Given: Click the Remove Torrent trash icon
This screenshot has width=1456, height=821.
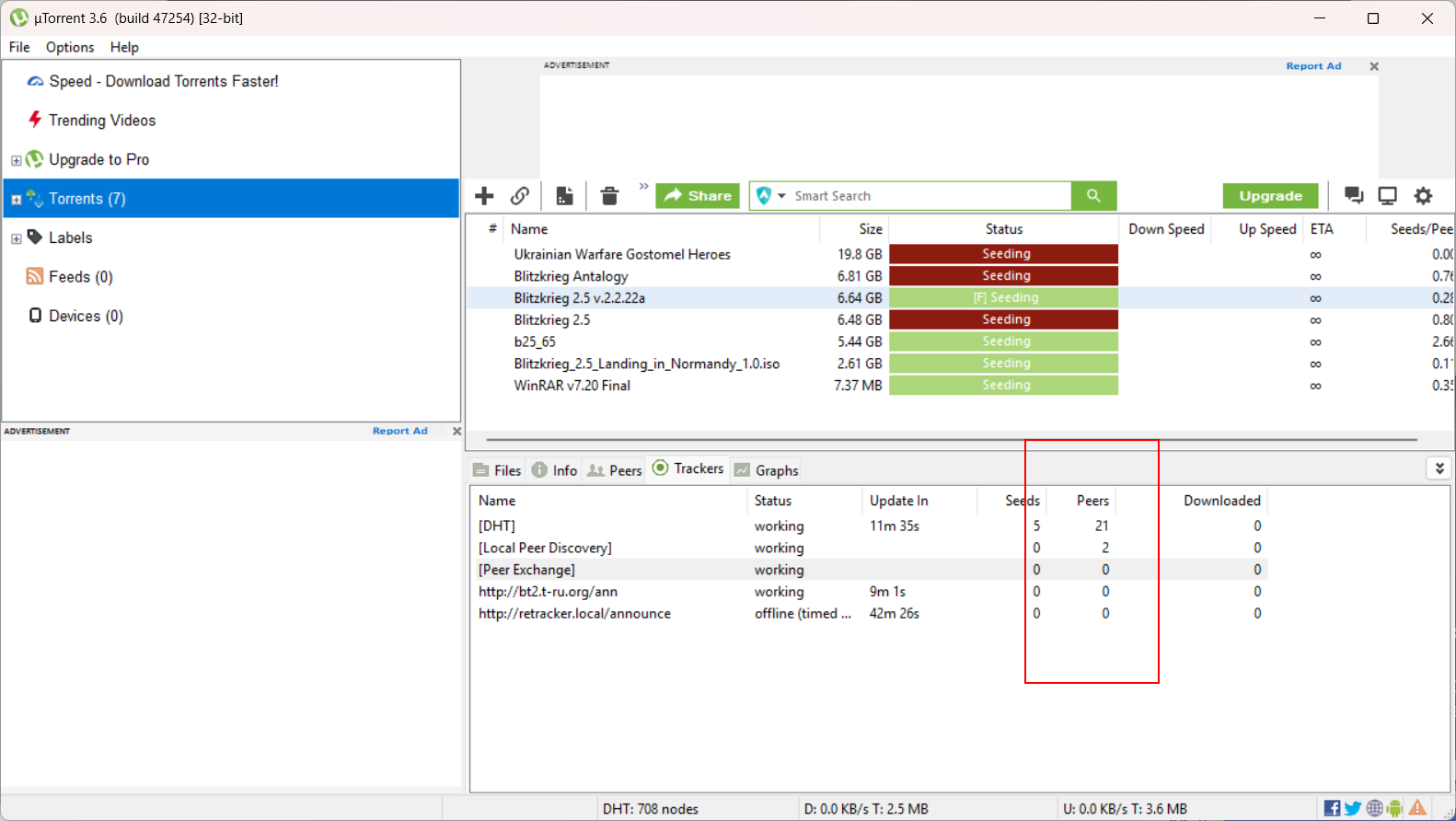Looking at the screenshot, I should [x=609, y=196].
